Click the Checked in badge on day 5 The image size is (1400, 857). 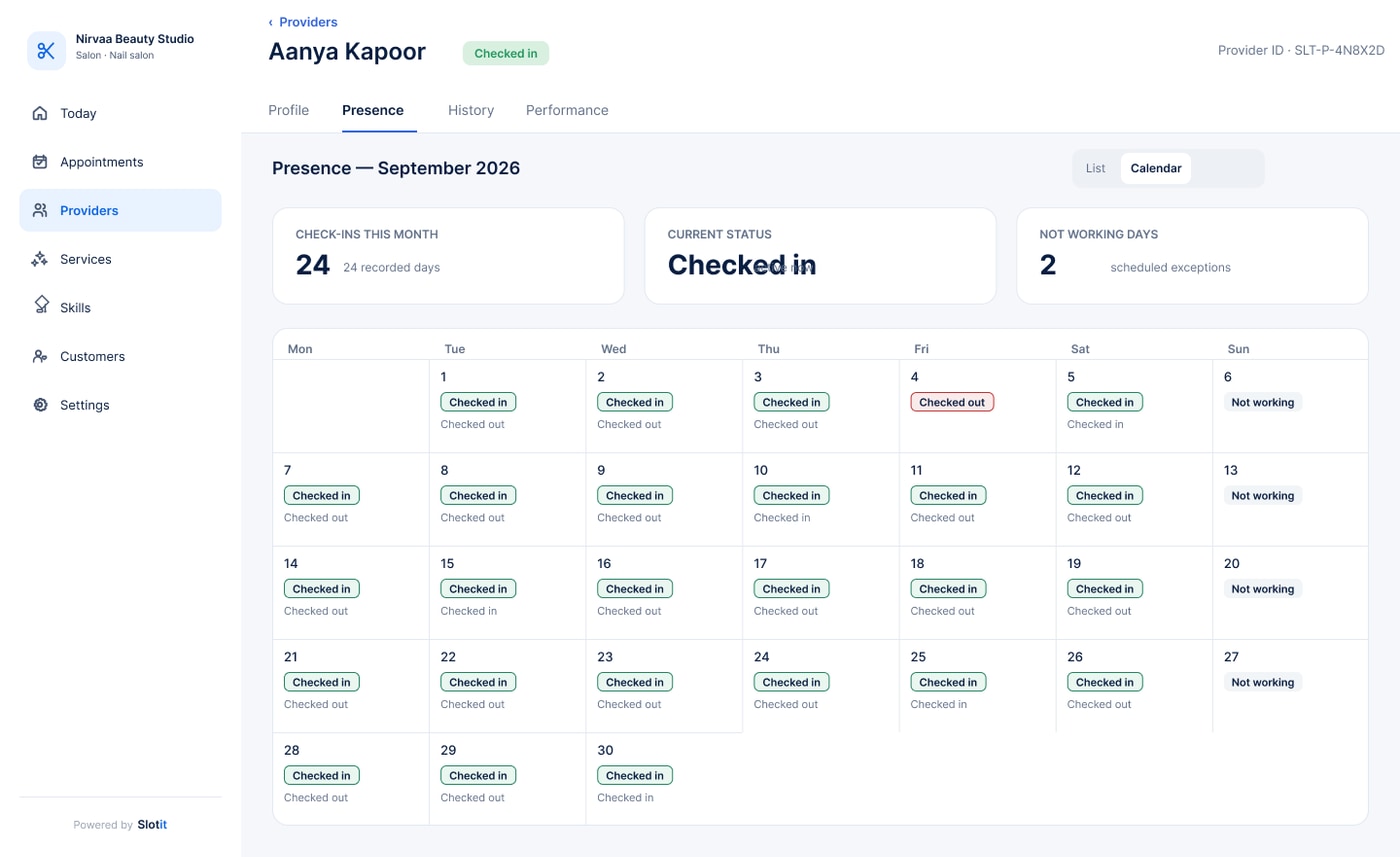point(1105,402)
